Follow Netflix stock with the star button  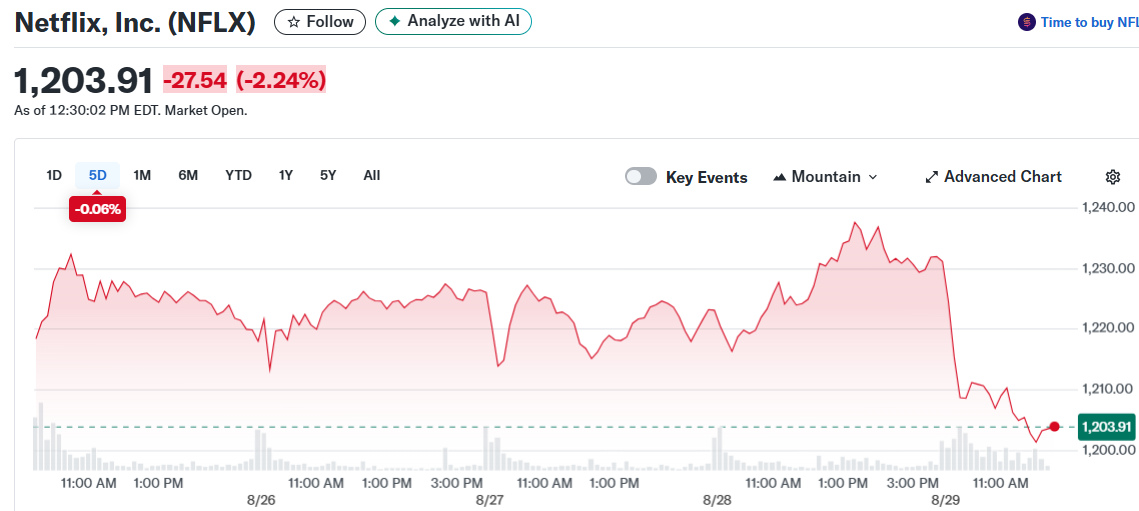pos(320,22)
